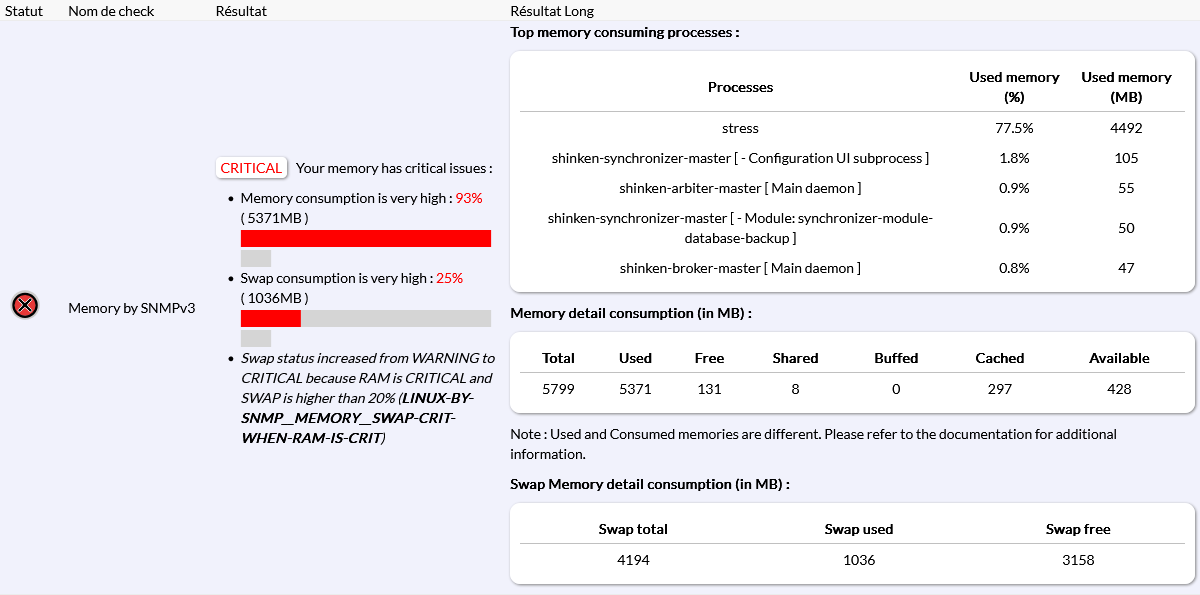
Task: Click the 93% memory percentage text
Action: point(468,198)
